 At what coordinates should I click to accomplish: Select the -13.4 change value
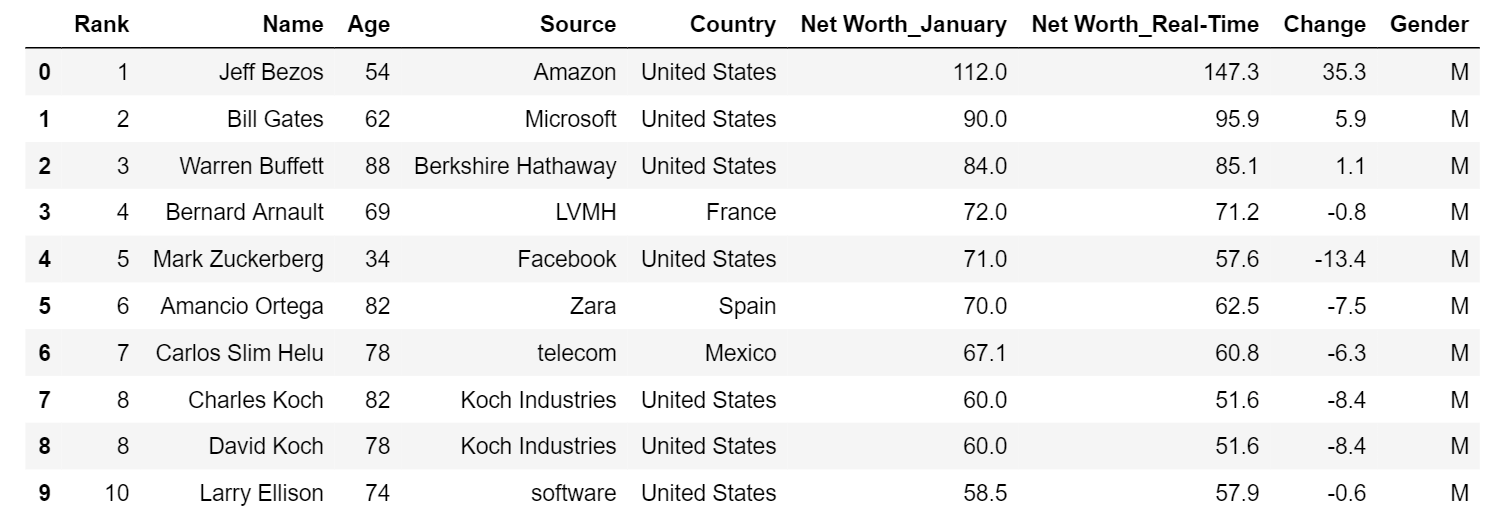coord(1338,259)
